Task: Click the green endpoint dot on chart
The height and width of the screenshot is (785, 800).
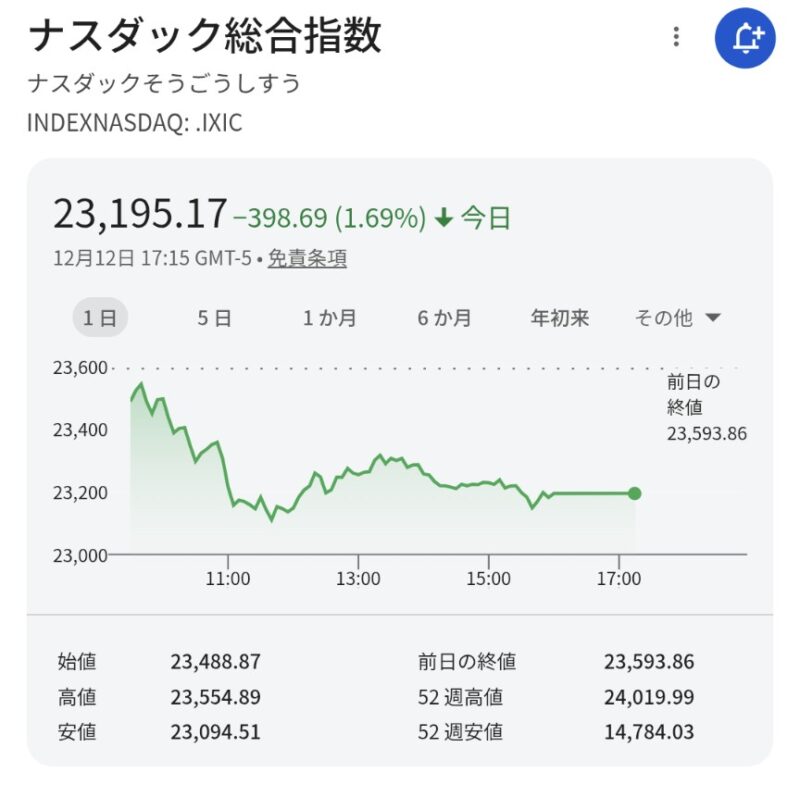Action: (x=634, y=493)
